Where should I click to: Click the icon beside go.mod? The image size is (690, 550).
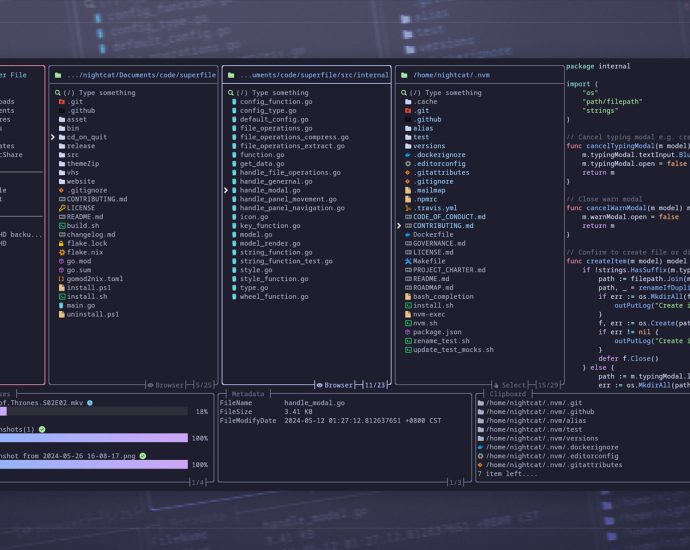pos(62,261)
